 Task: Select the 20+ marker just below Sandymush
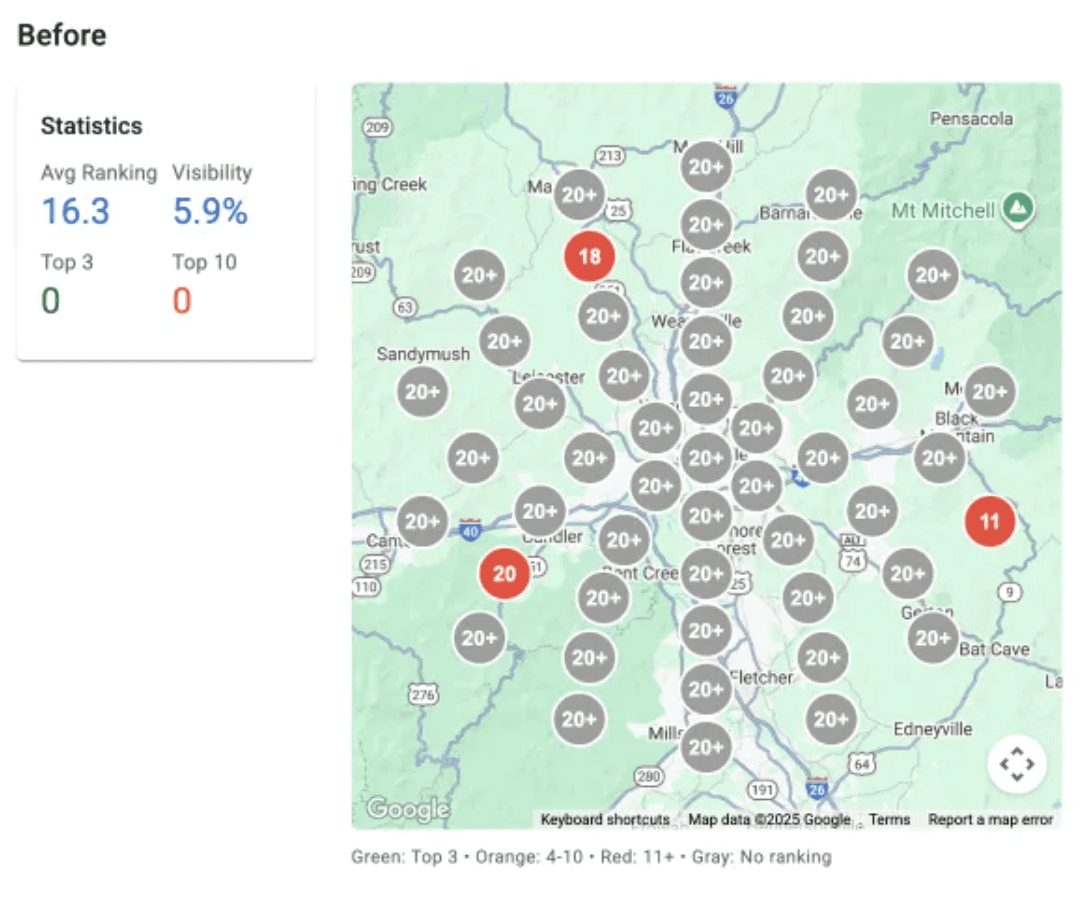(422, 392)
